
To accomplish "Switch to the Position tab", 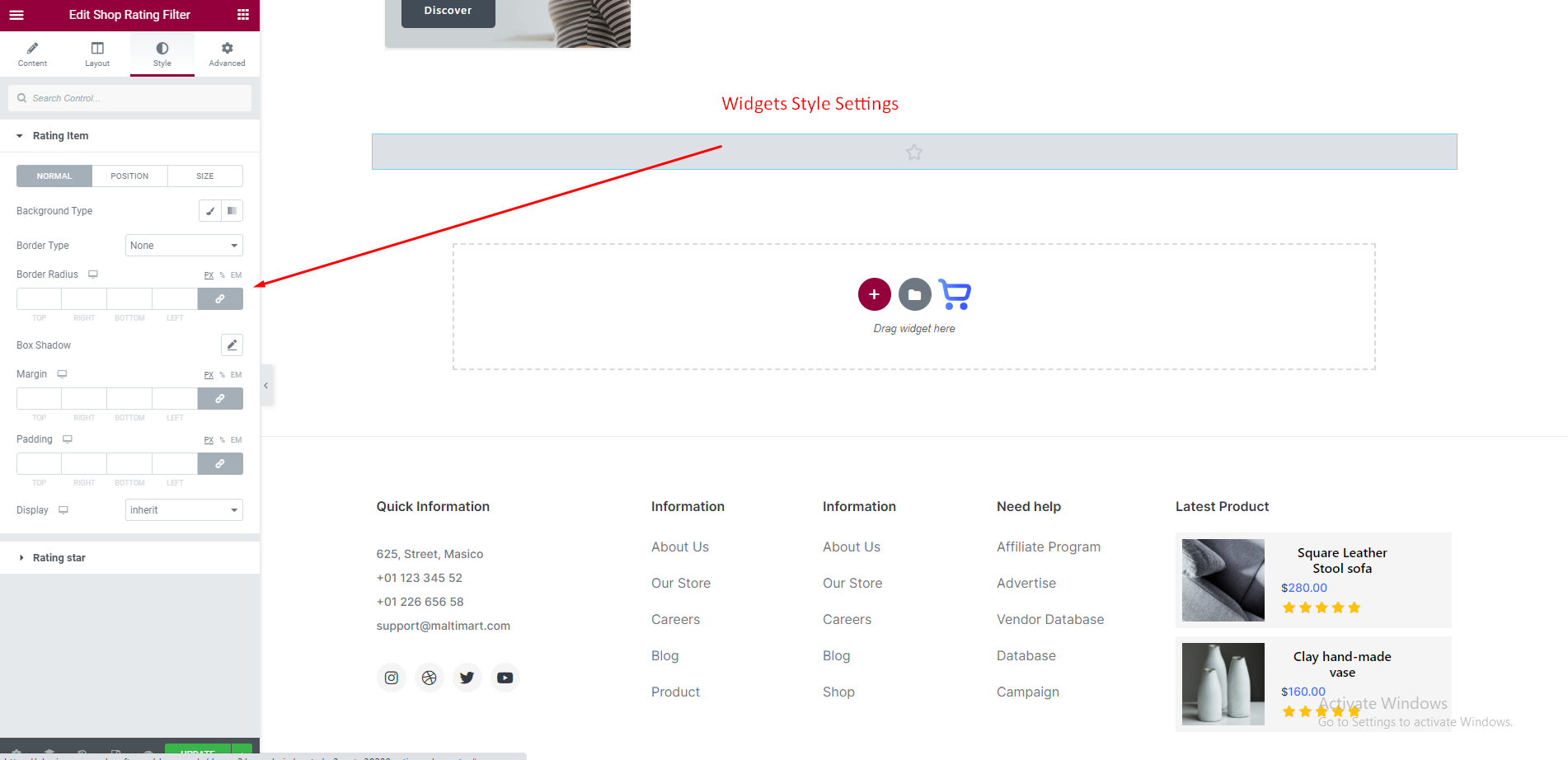I will [x=129, y=176].
